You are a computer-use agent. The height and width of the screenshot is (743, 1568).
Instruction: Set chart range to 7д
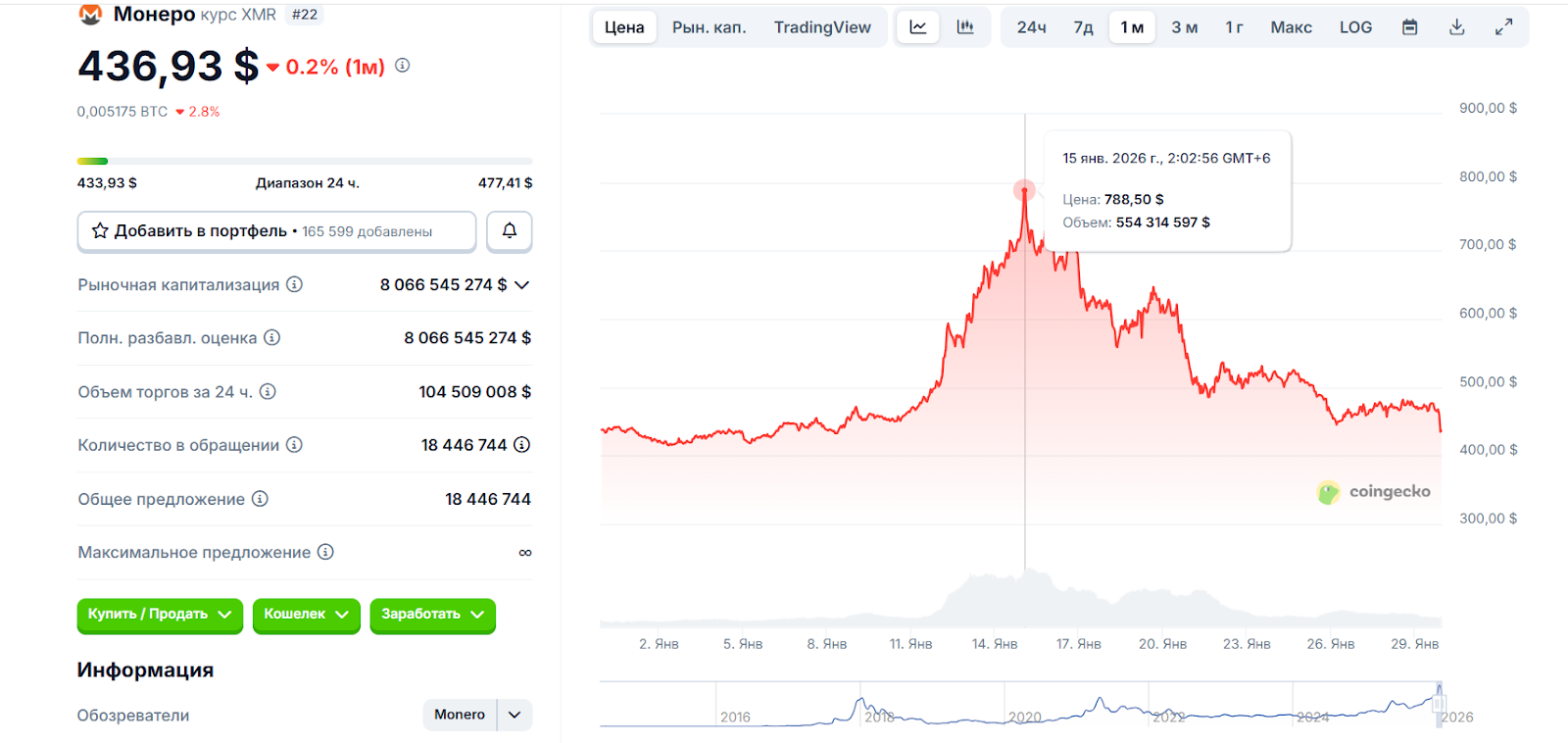coord(1083,27)
